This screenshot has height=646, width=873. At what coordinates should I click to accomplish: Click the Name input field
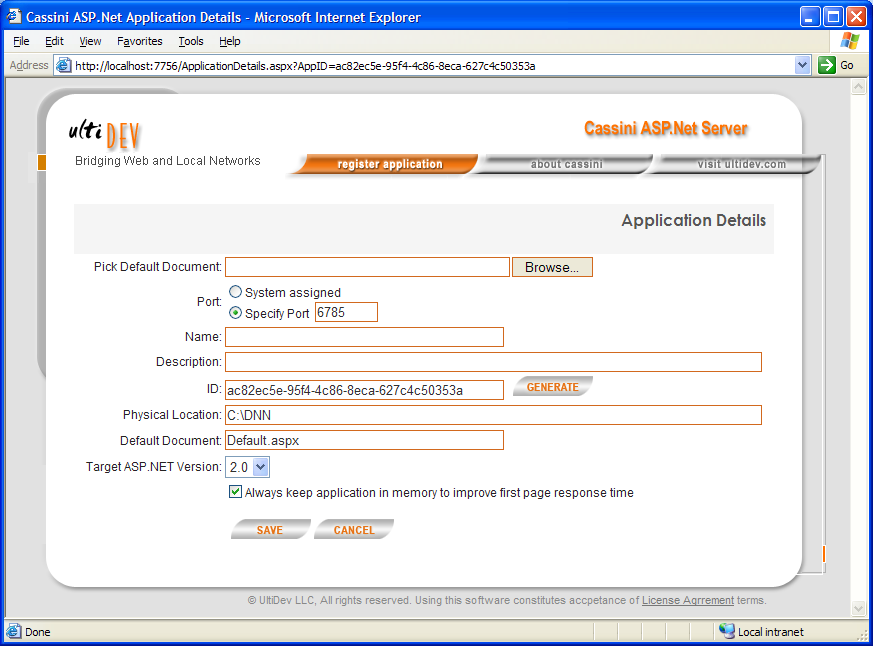(x=365, y=337)
